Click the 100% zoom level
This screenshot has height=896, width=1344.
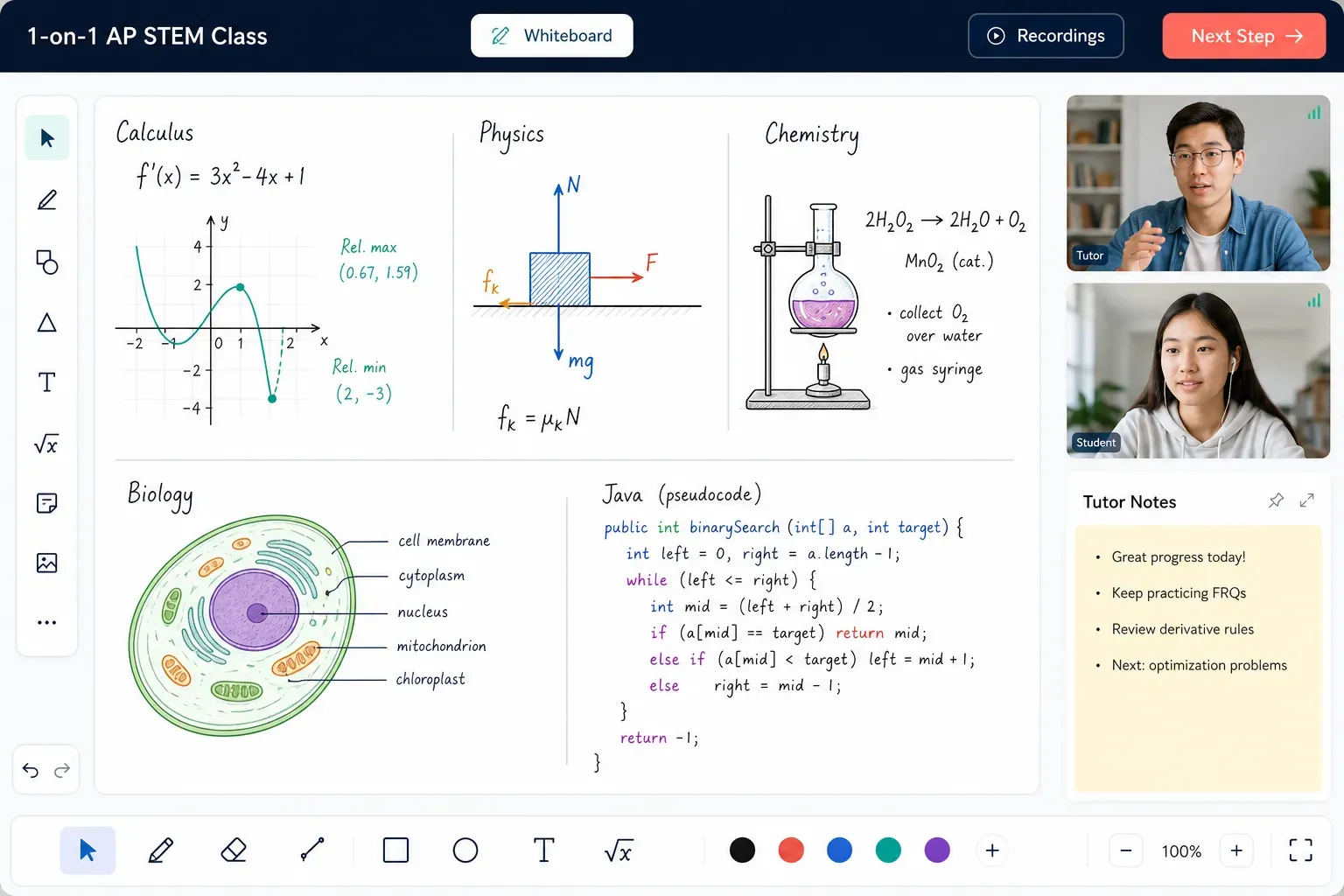tap(1181, 851)
